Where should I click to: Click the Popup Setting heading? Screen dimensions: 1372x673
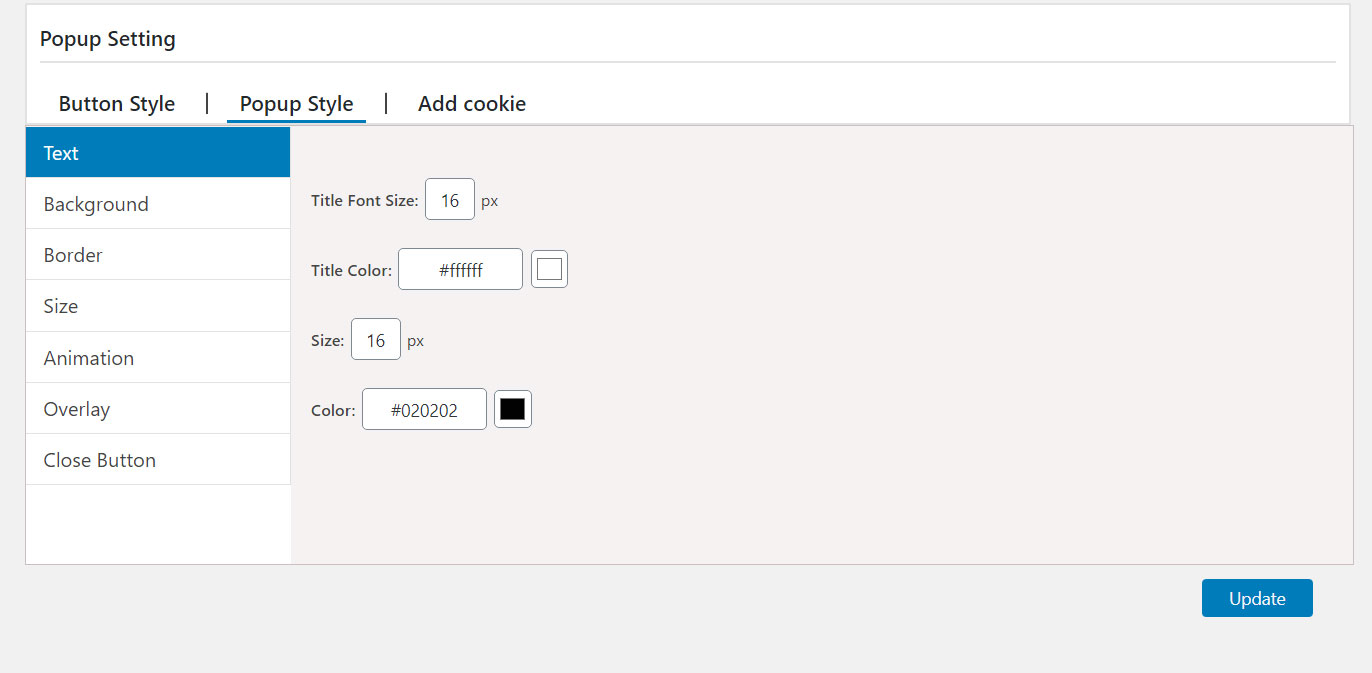pyautogui.click(x=108, y=39)
